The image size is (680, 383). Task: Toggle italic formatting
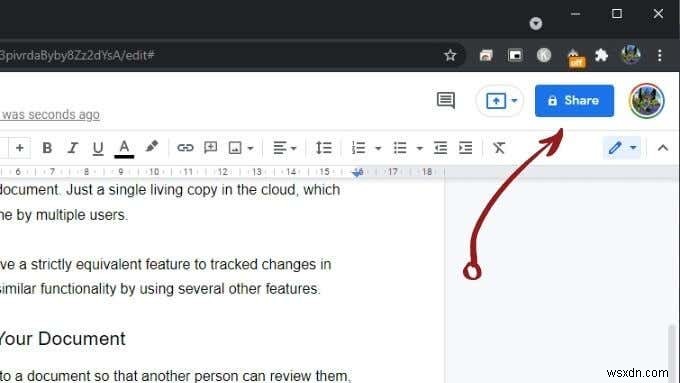point(72,148)
